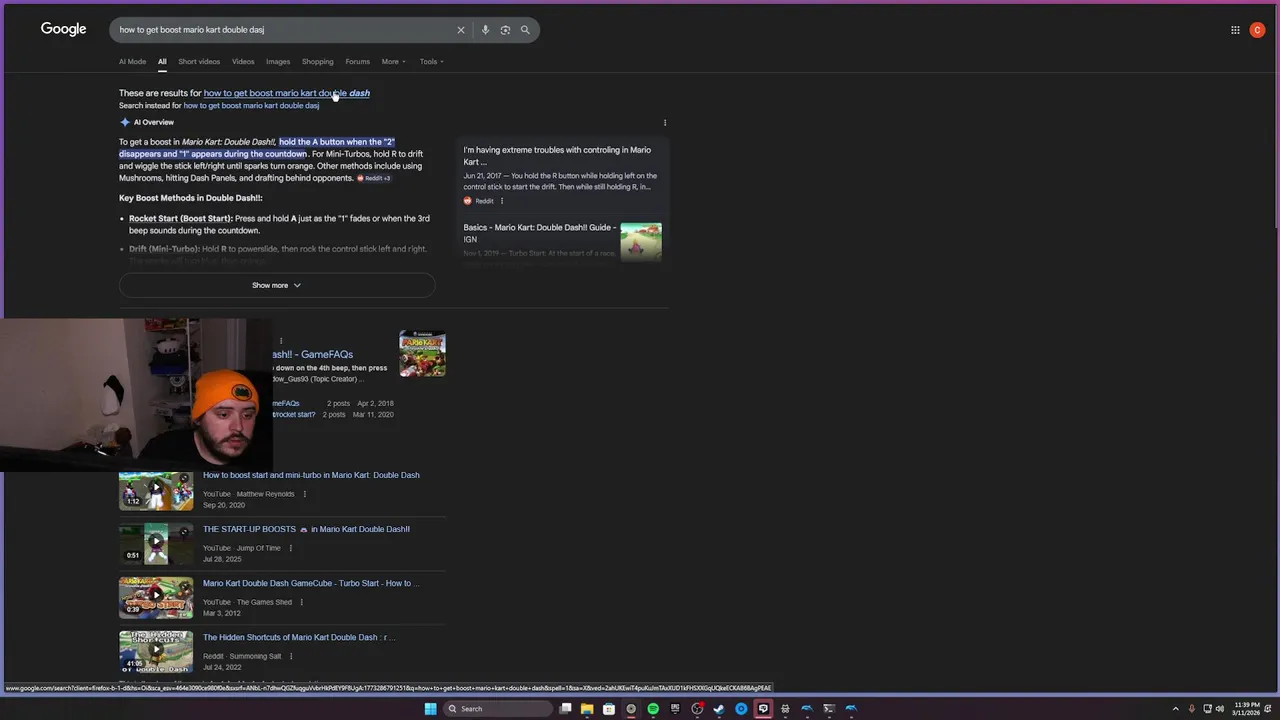Open Task View on taskbar
The image size is (1280, 720).
pos(565,709)
